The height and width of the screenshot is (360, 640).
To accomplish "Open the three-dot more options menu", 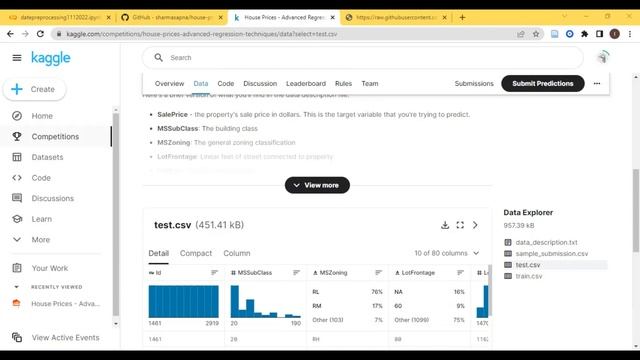I will (x=597, y=83).
